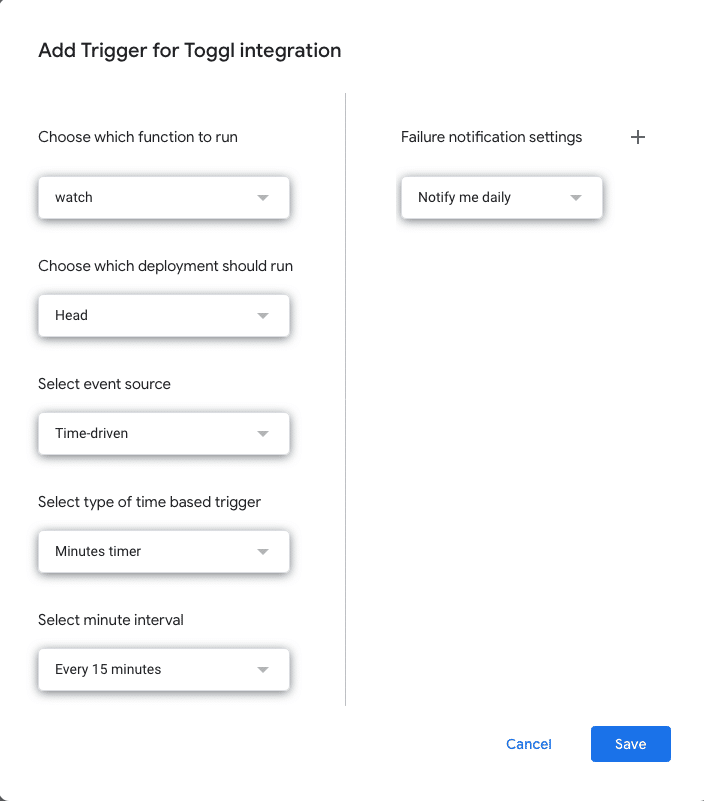
Task: Open the event source dropdown Time-driven
Action: 164,434
